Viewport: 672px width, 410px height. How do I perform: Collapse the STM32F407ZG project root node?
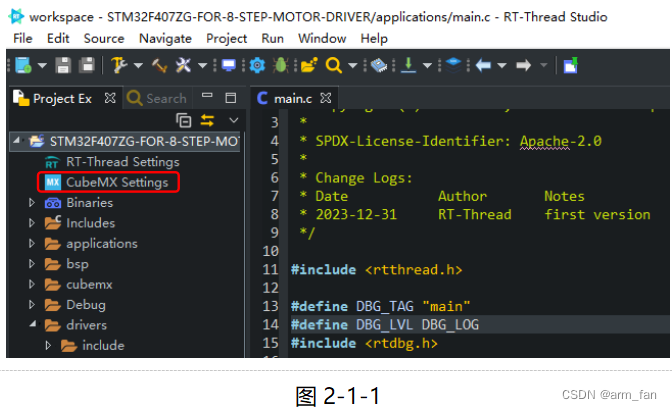coord(16,141)
